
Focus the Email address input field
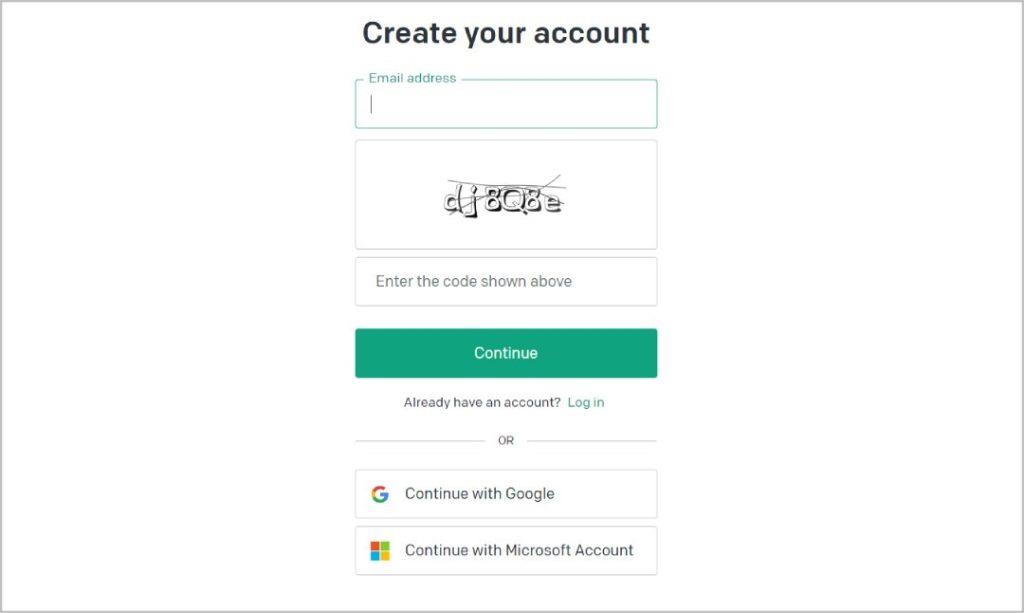pos(506,104)
